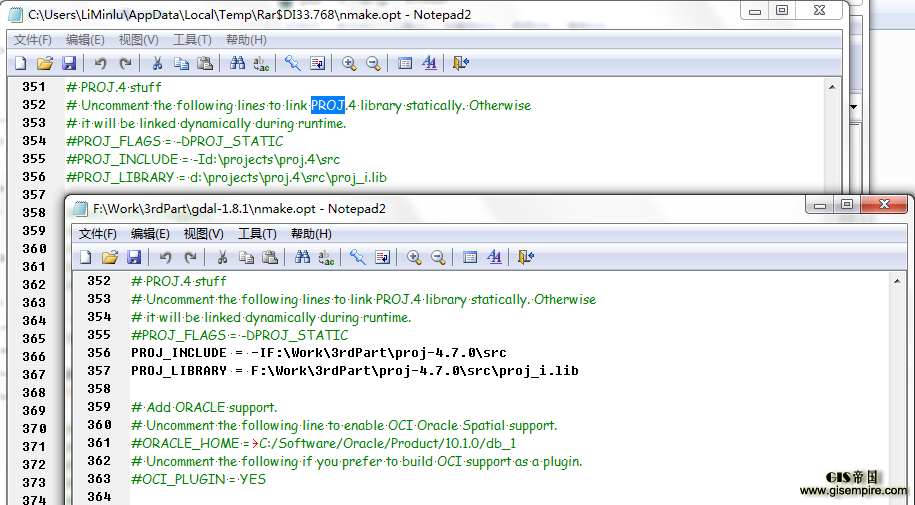Replace icon in front gdal-1.8.1 window
This screenshot has height=505, width=915.
click(x=326, y=257)
